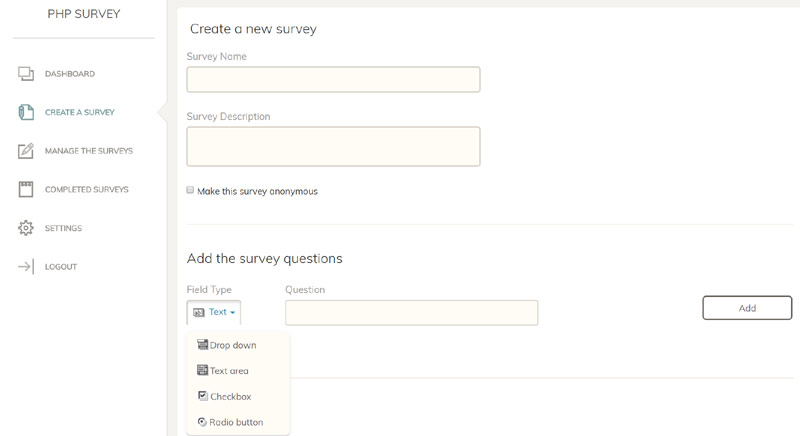Viewport: 800px width, 436px height.
Task: Click the Radio button field type icon
Action: pos(203,422)
